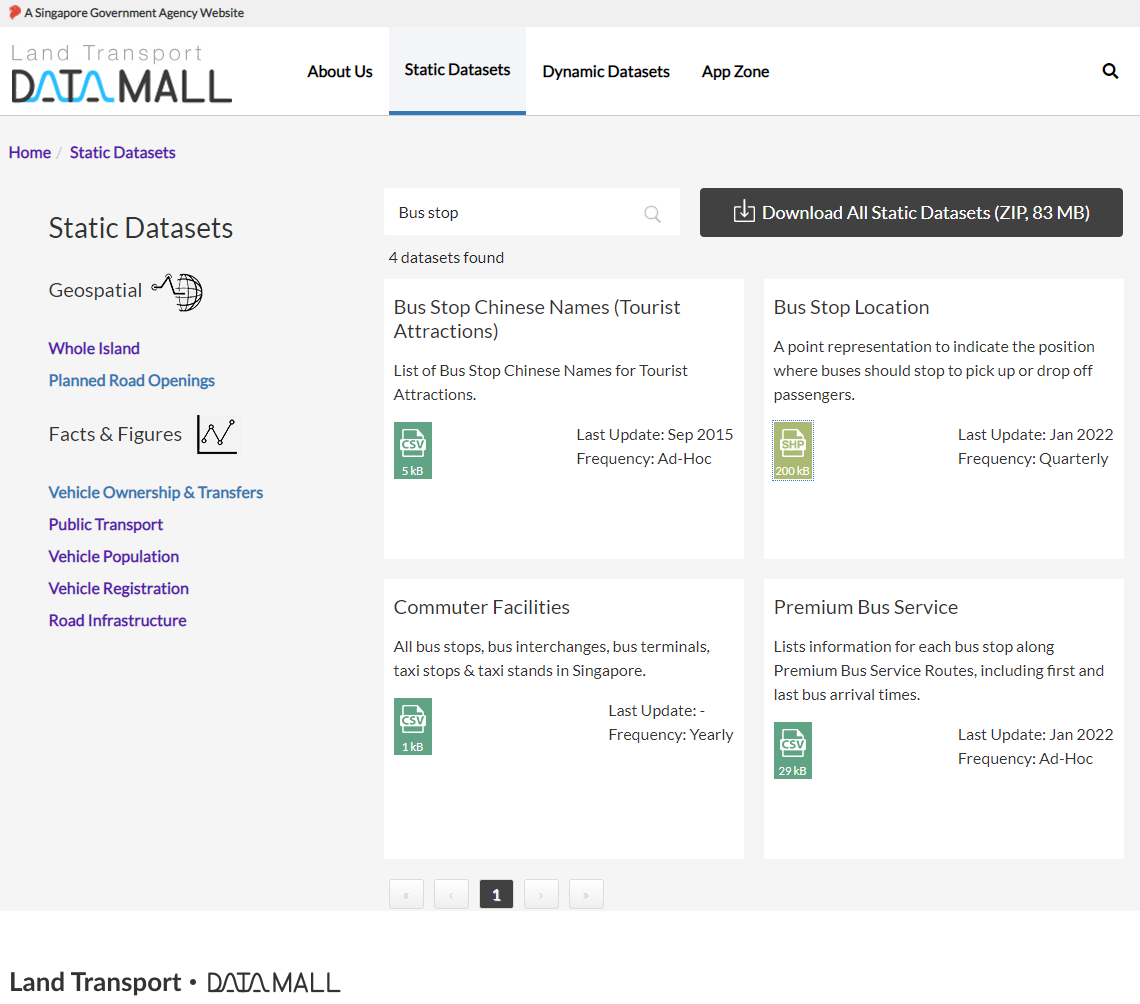Open Vehicle Ownership & Transfers link

point(155,492)
